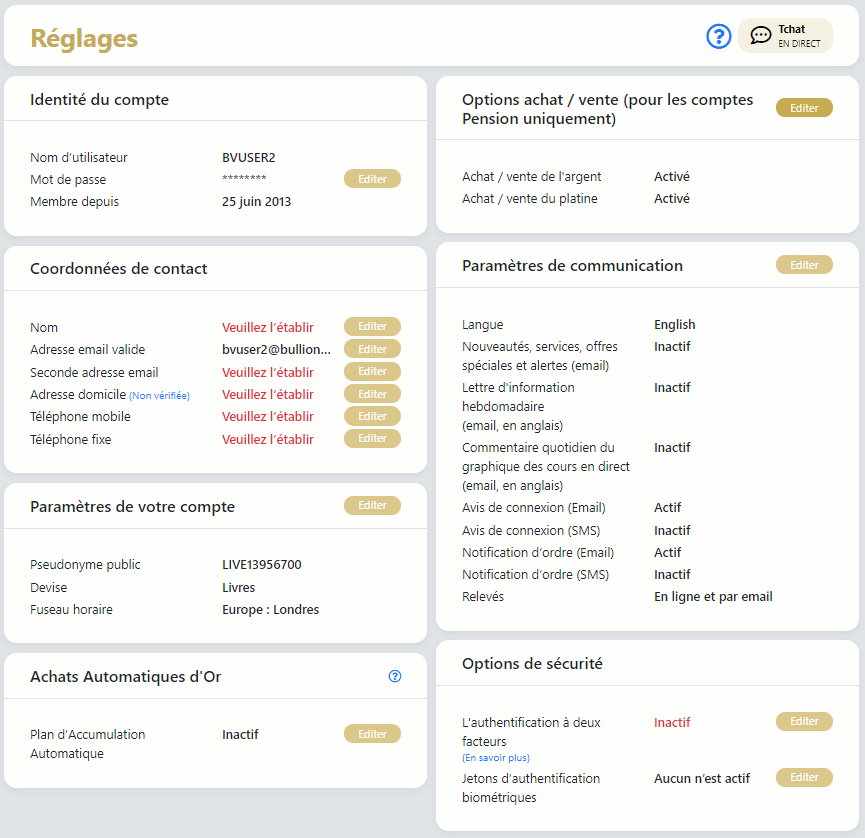
Task: Click the Non vérifiée address status link
Action: click(x=159, y=396)
